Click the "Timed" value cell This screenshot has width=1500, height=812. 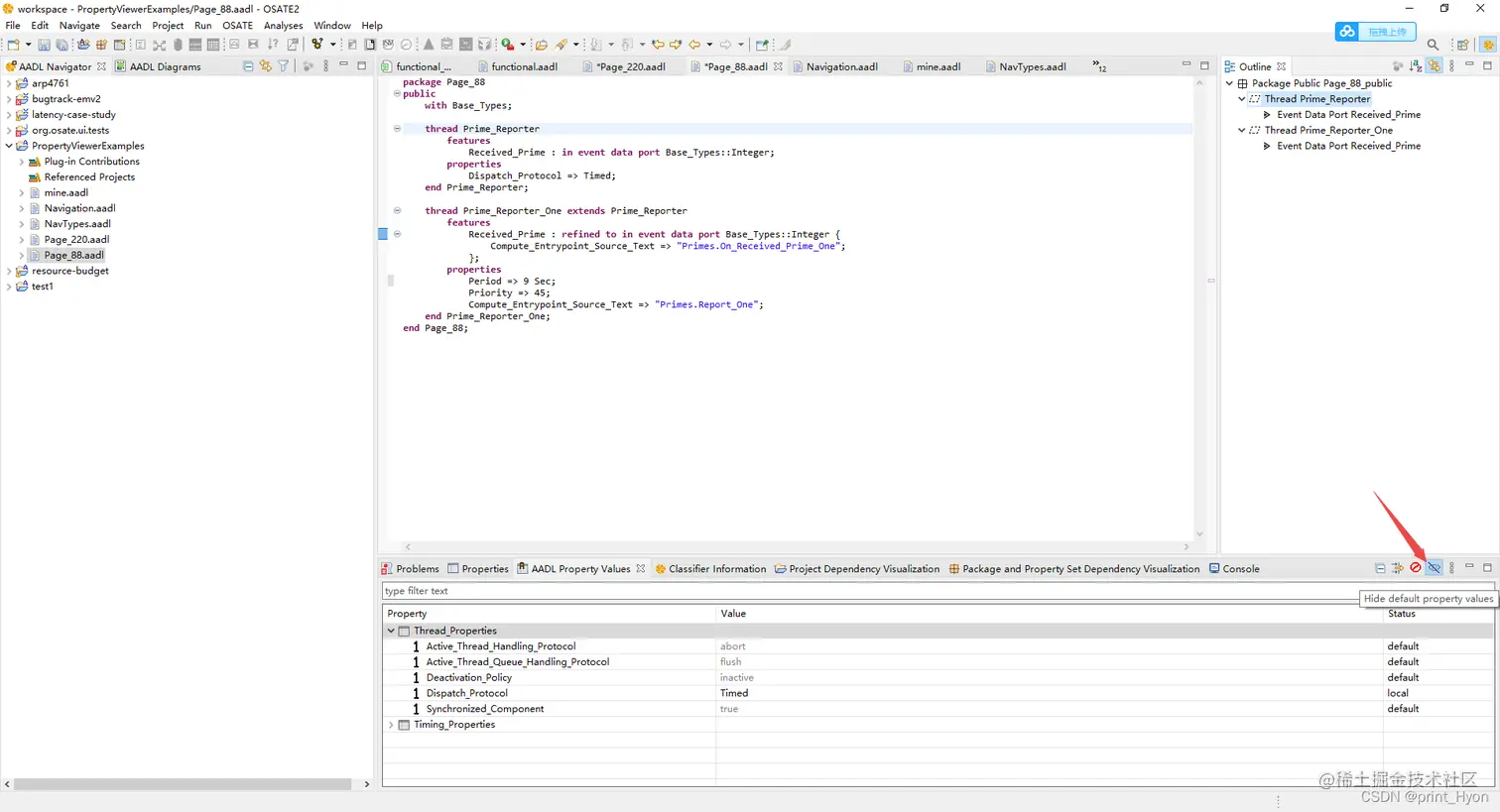click(x=734, y=693)
